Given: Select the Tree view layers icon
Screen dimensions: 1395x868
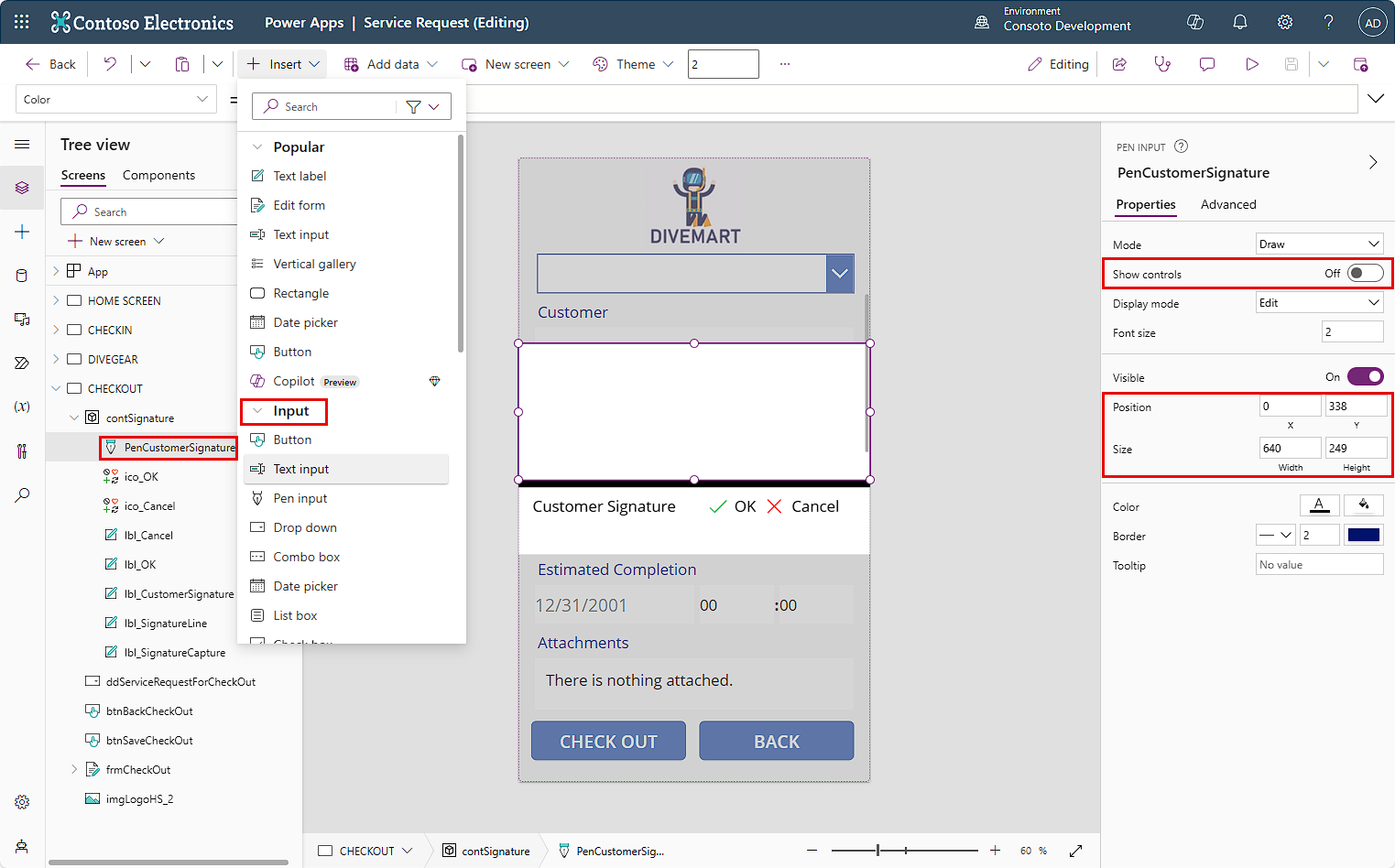Looking at the screenshot, I should click(22, 188).
